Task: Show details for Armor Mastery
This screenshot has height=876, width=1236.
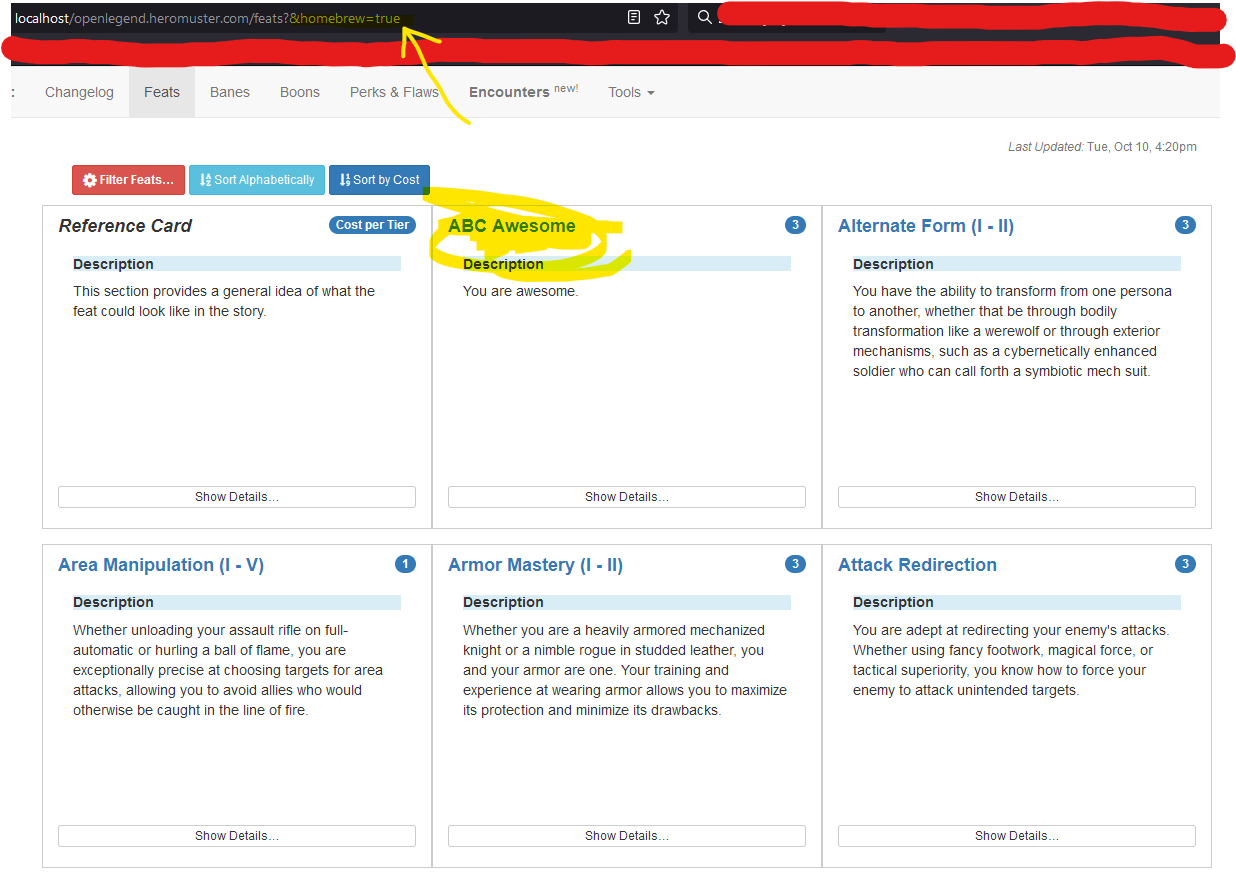Action: (x=627, y=836)
